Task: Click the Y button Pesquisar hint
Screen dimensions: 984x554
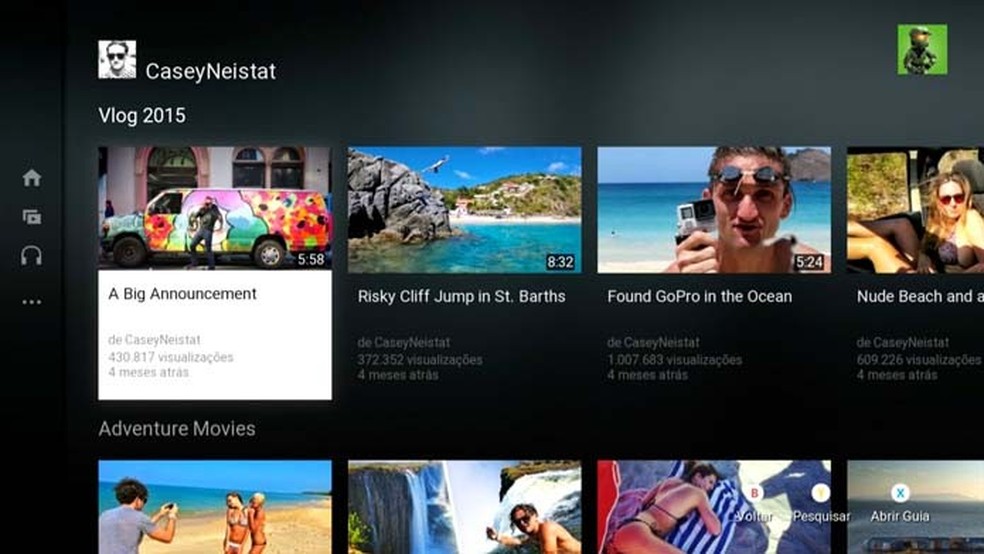Action: pos(820,493)
